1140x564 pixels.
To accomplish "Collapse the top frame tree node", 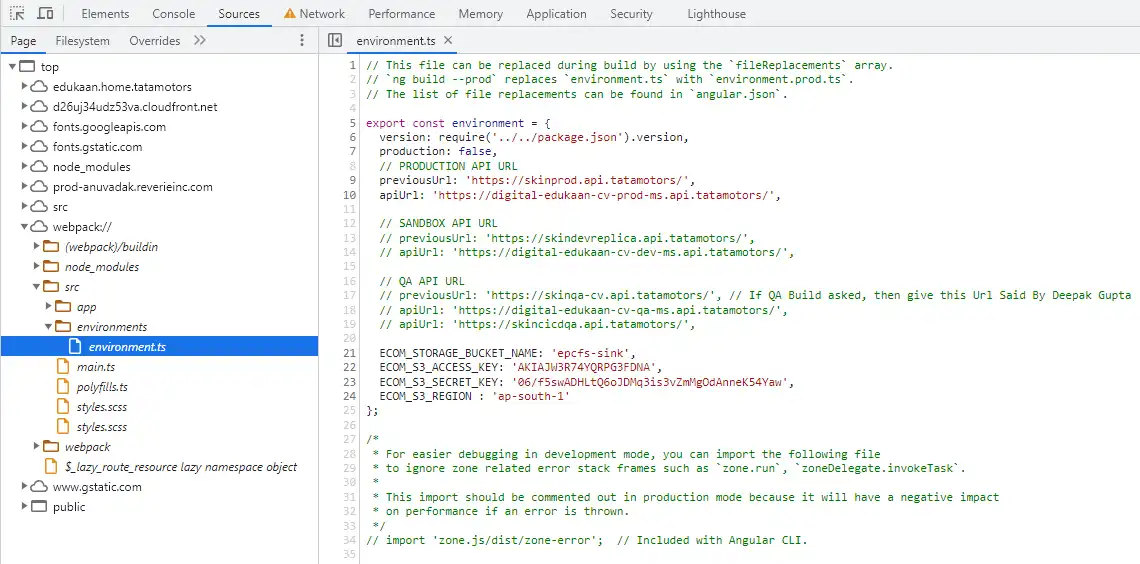I will click(x=13, y=67).
